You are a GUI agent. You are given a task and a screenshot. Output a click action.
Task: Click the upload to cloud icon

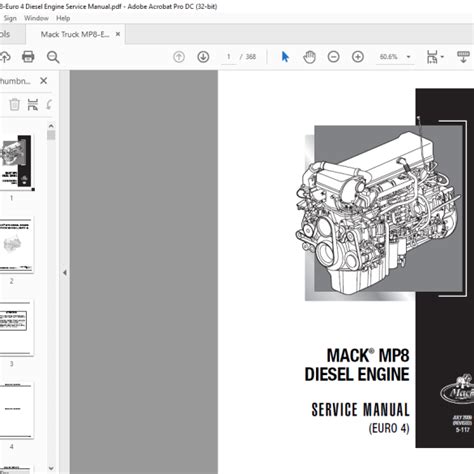[x=5, y=57]
